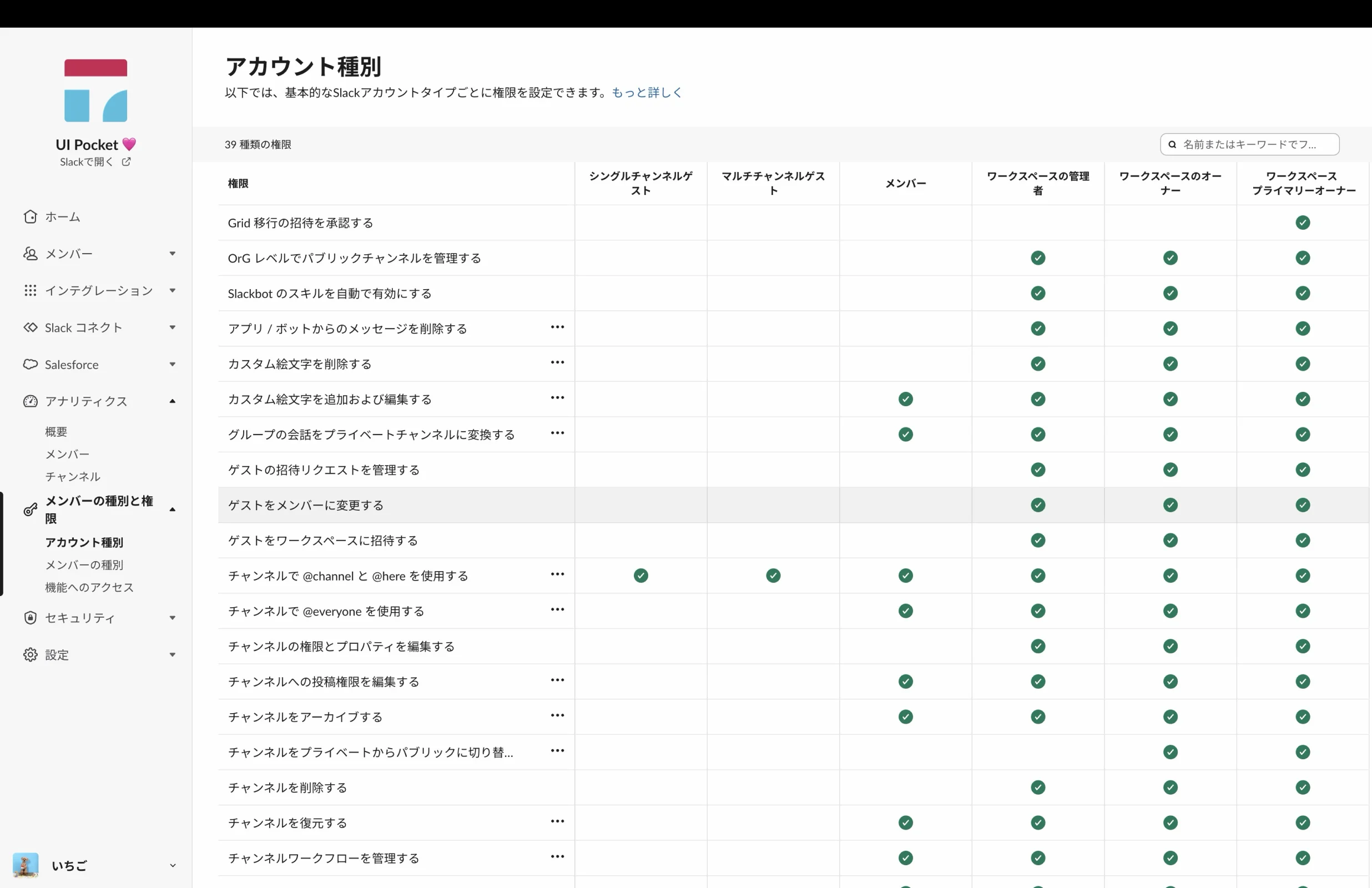Viewport: 1372px width, 888px height.
Task: Click the ワークスペース プライマリーオーナー column header
Action: click(x=1303, y=183)
